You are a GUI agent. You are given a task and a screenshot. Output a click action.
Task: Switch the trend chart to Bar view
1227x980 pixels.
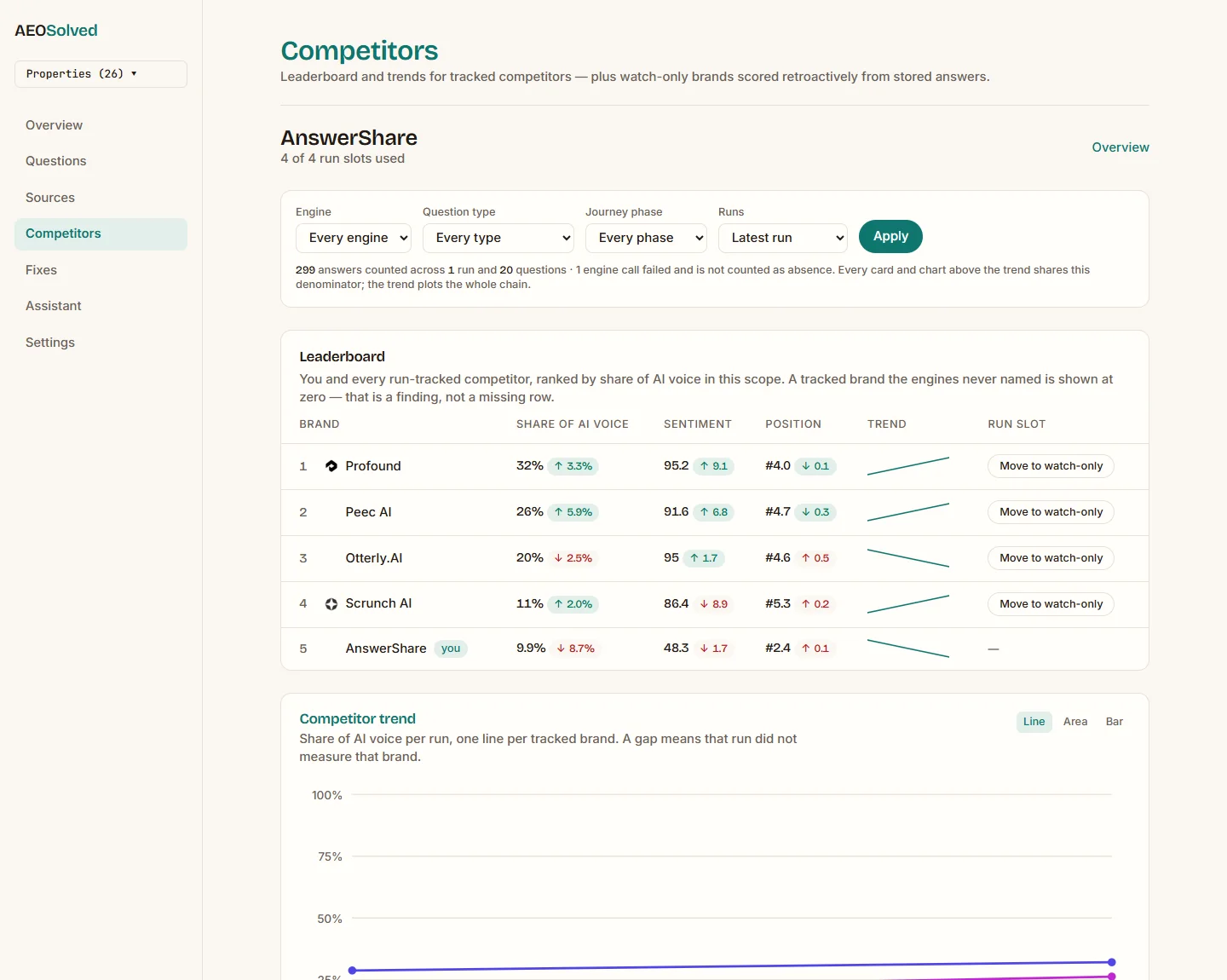(1115, 722)
